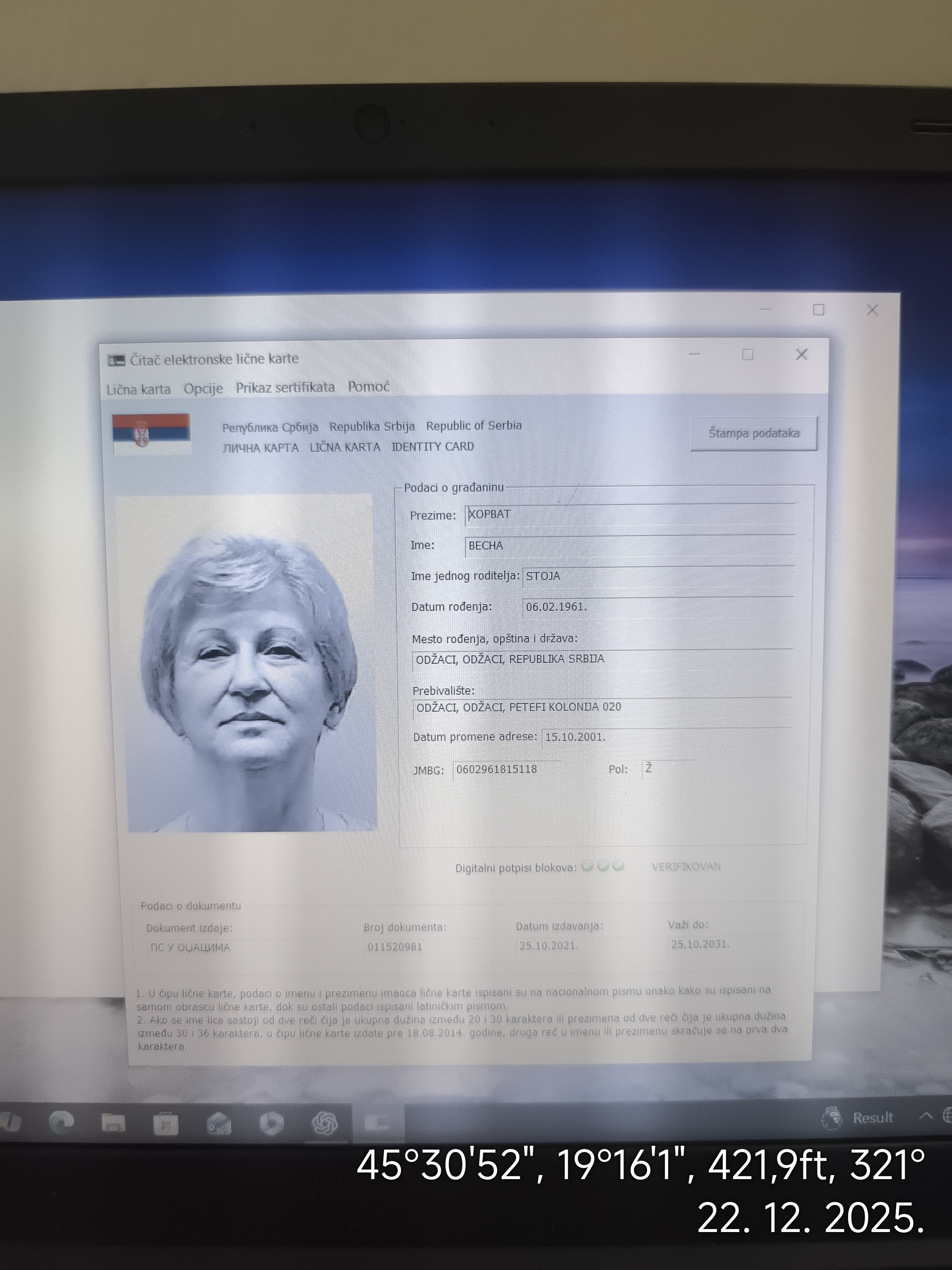Open the Prikaz sertifikata menu
Viewport: 952px width, 1270px height.
[285, 388]
